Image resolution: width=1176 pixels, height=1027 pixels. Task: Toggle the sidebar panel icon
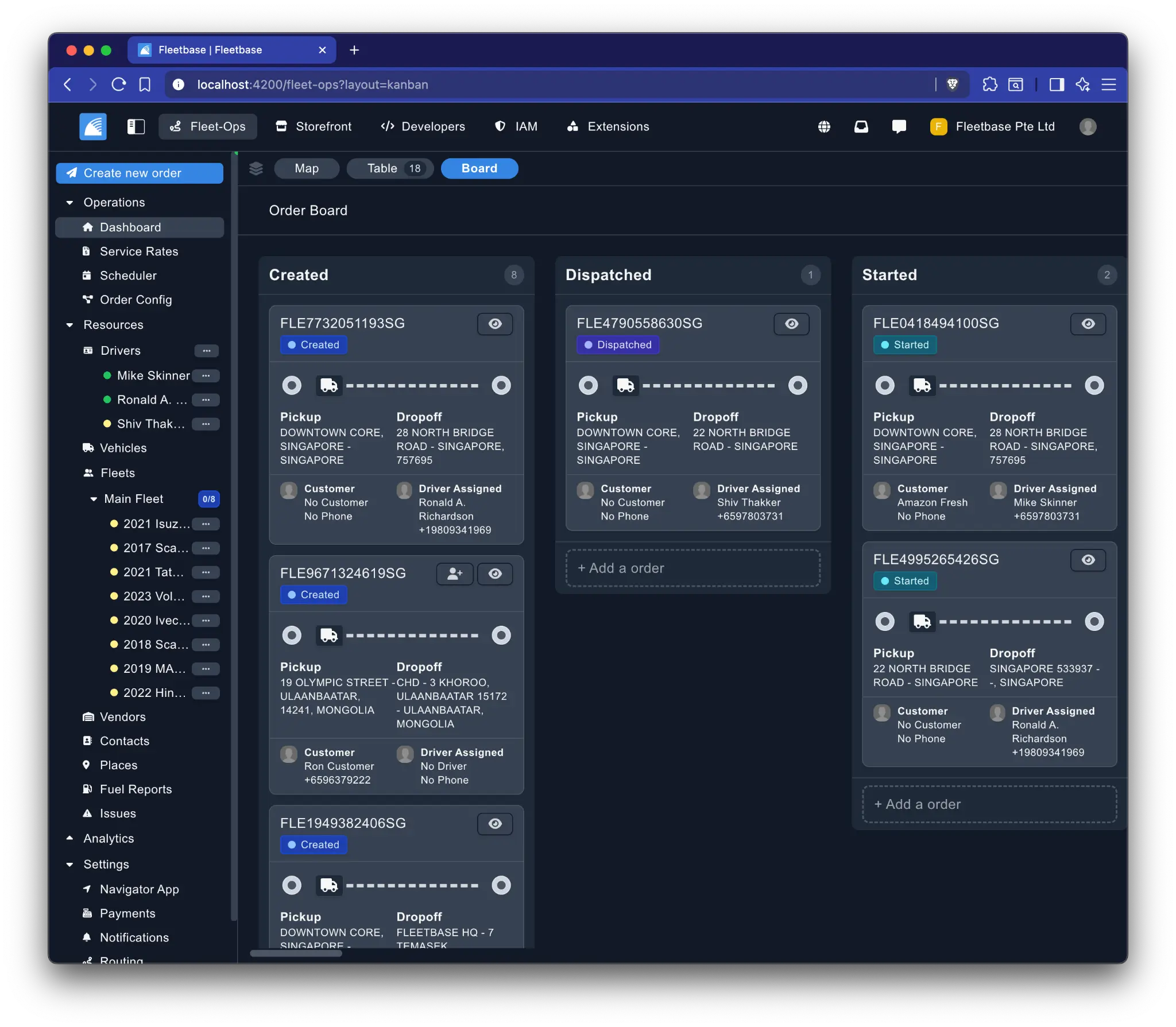(x=136, y=126)
